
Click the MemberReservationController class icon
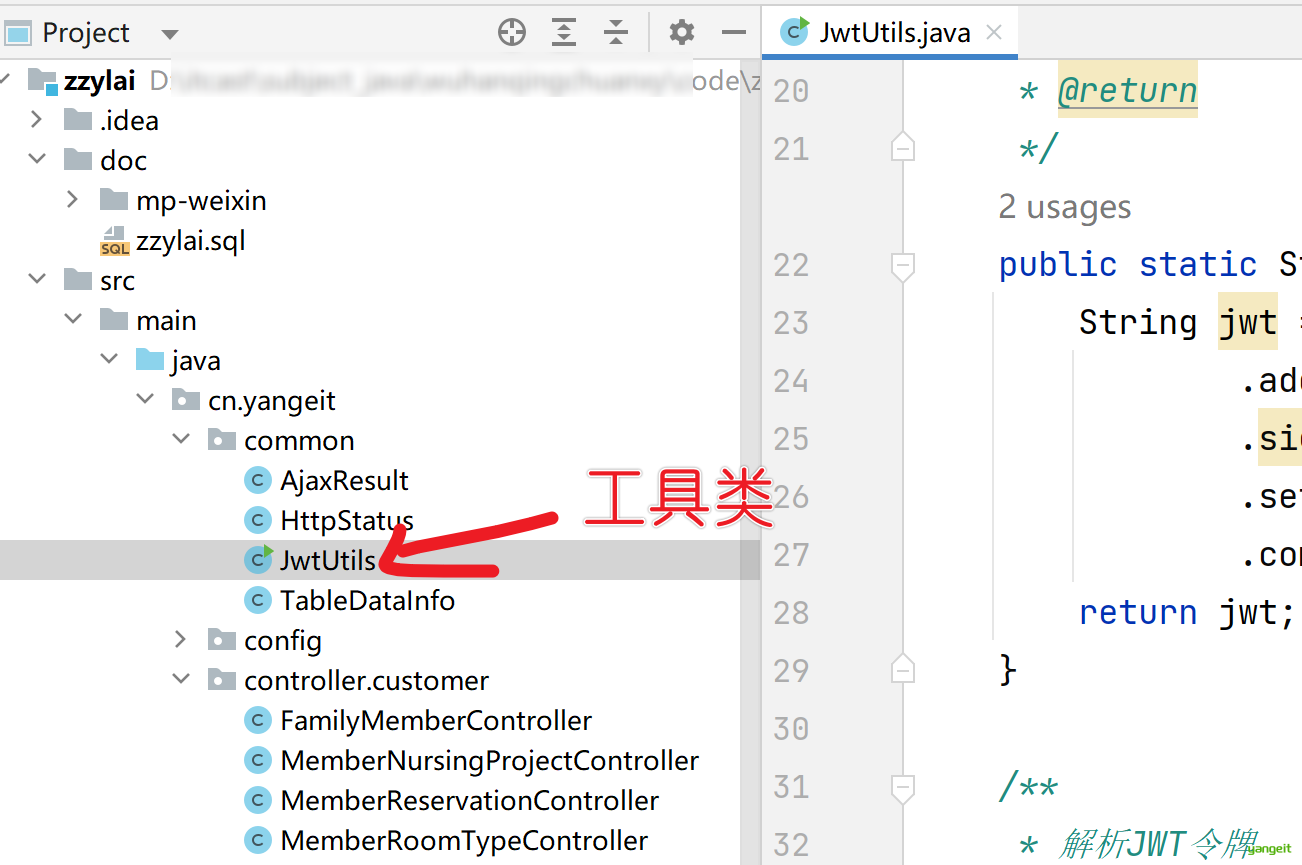258,801
